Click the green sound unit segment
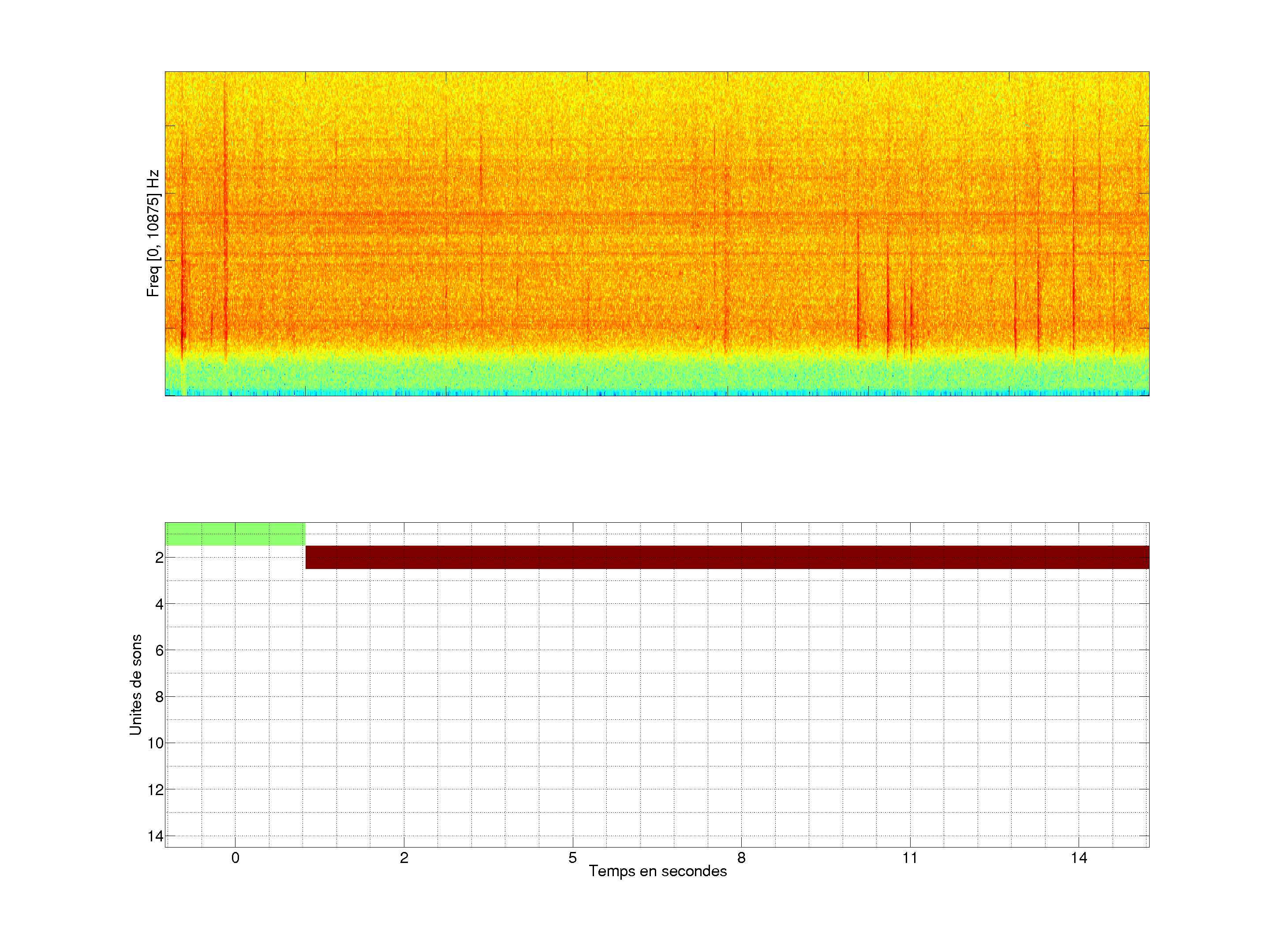The width and height of the screenshot is (1270, 952). tap(235, 534)
